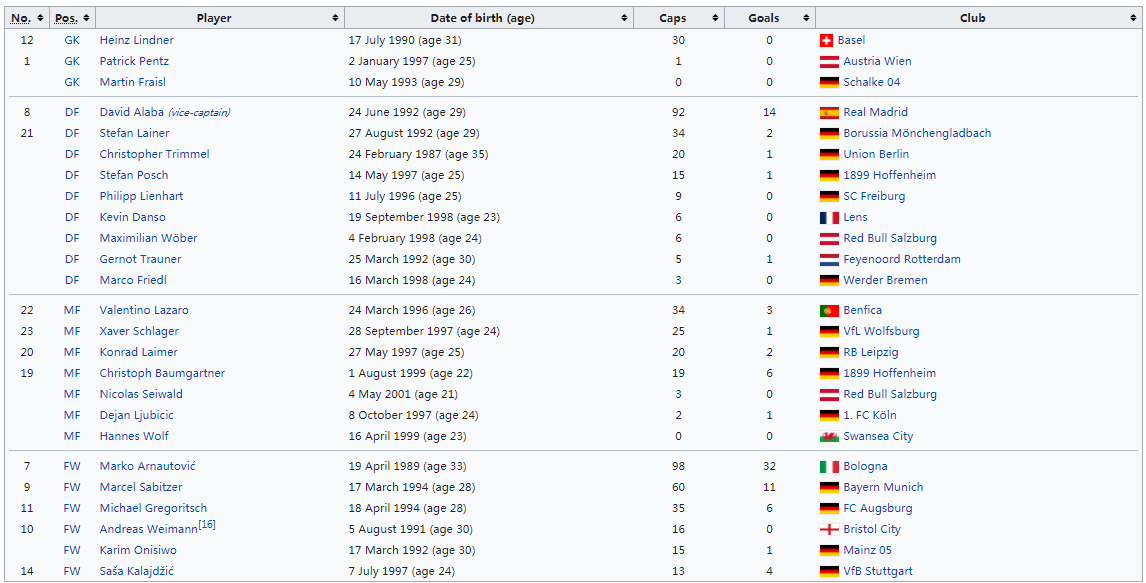Screen dimensions: 1146x583
Task: Open Marko Arnautović player link
Action: [147, 467]
